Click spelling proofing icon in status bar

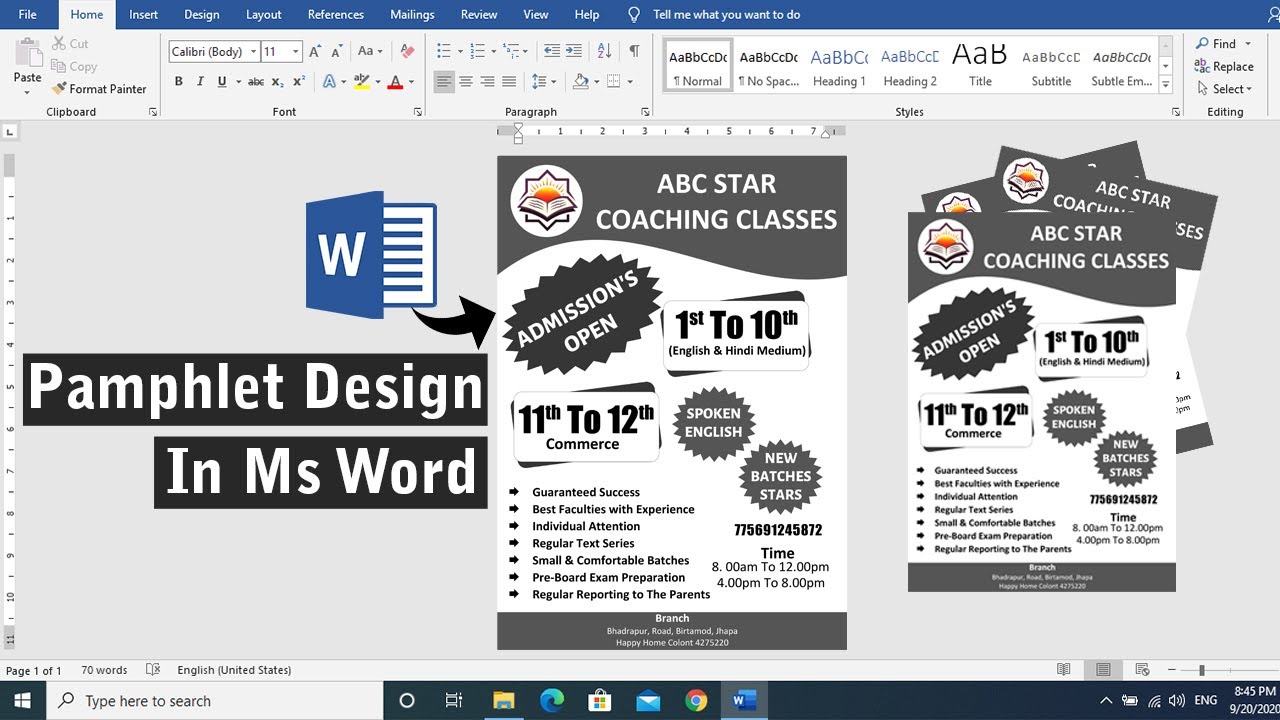pyautogui.click(x=153, y=670)
